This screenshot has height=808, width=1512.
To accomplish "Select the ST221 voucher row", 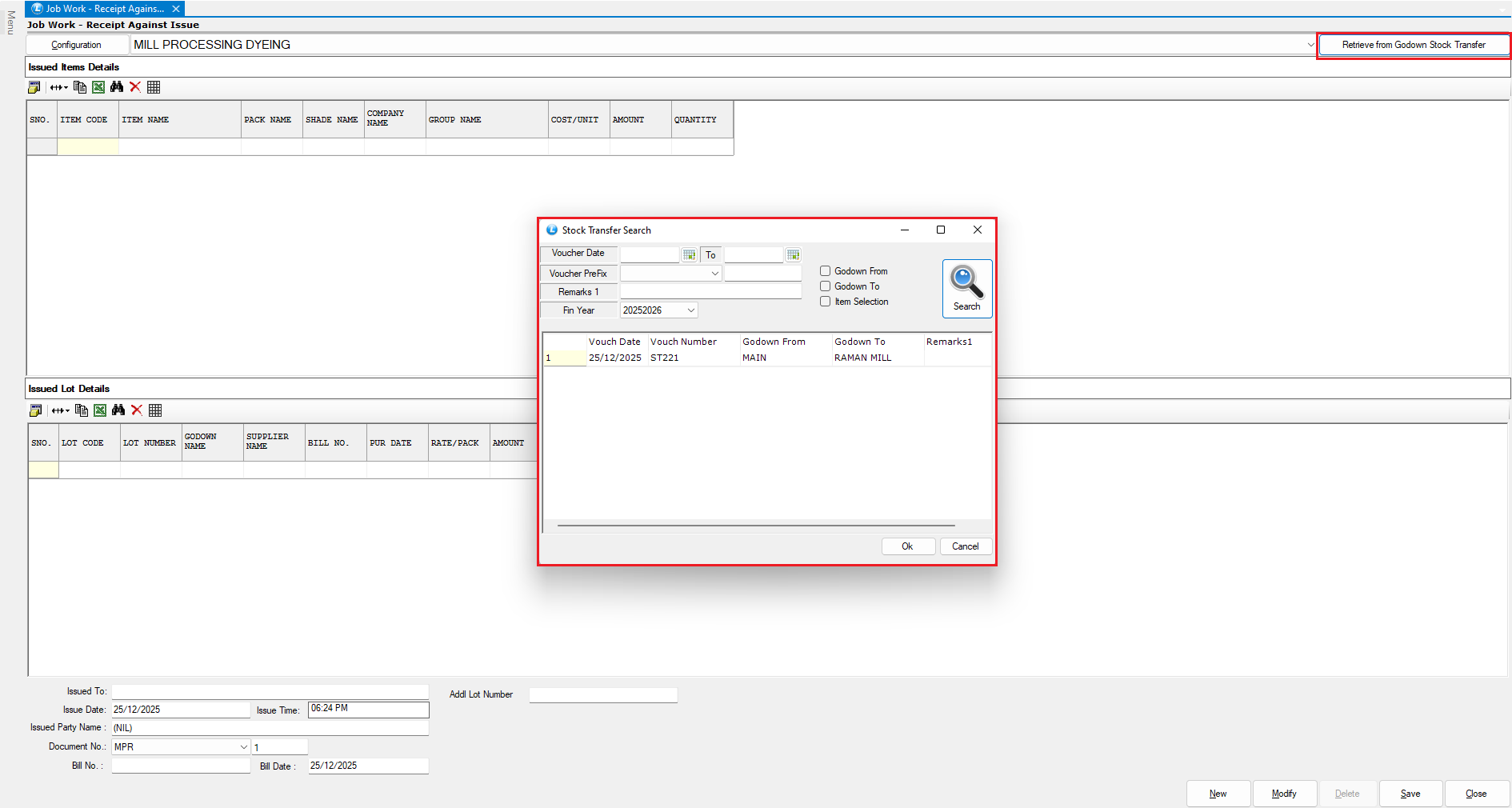I will coord(664,358).
